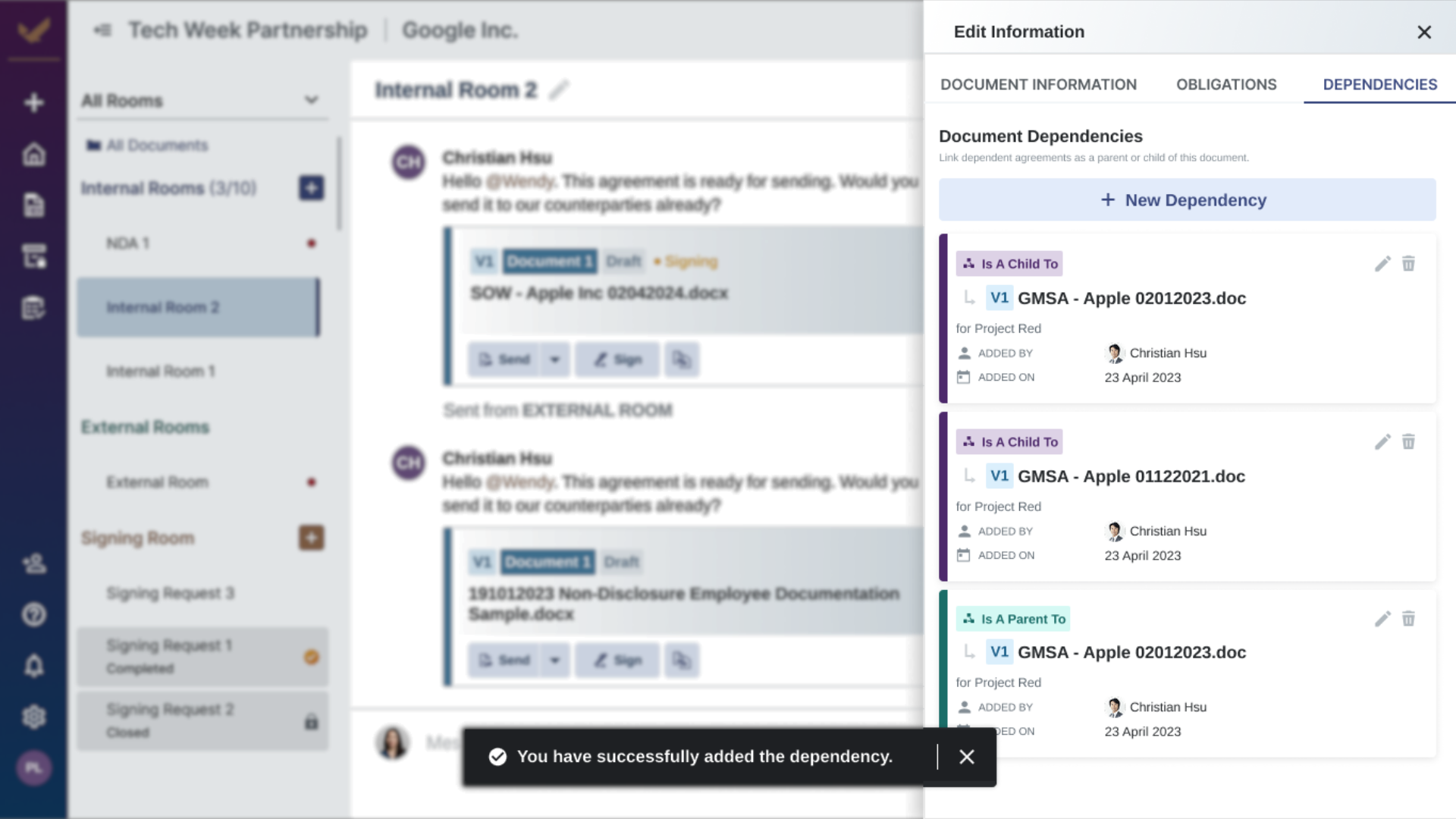Sign the Non-Disclosure Employee Documentation file
This screenshot has height=819, width=1456.
click(617, 661)
